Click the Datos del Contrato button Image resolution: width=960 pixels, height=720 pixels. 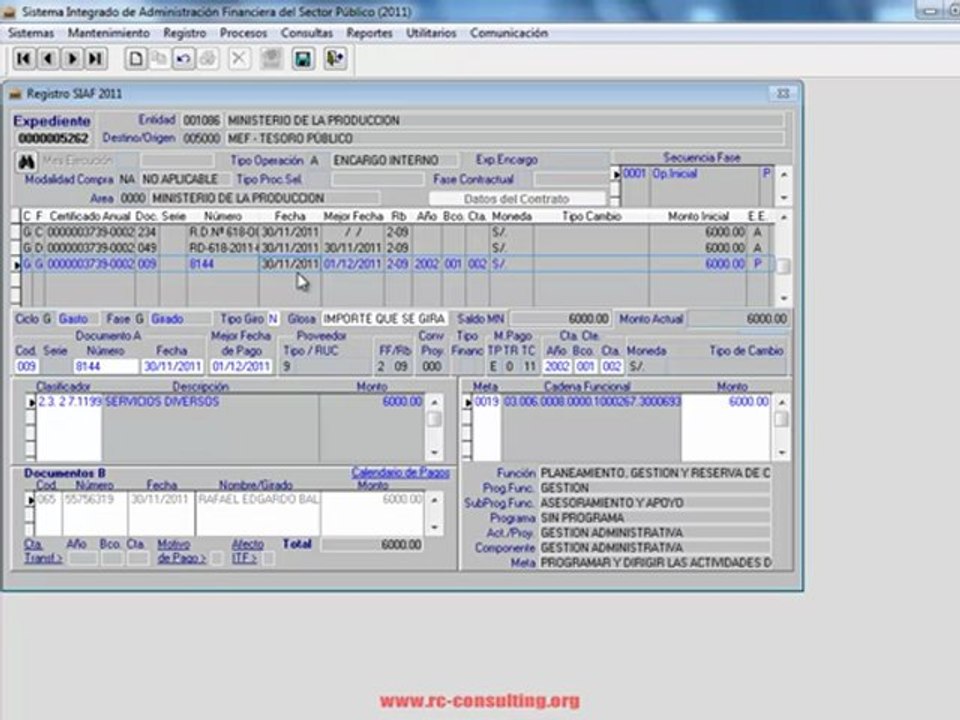(x=517, y=198)
